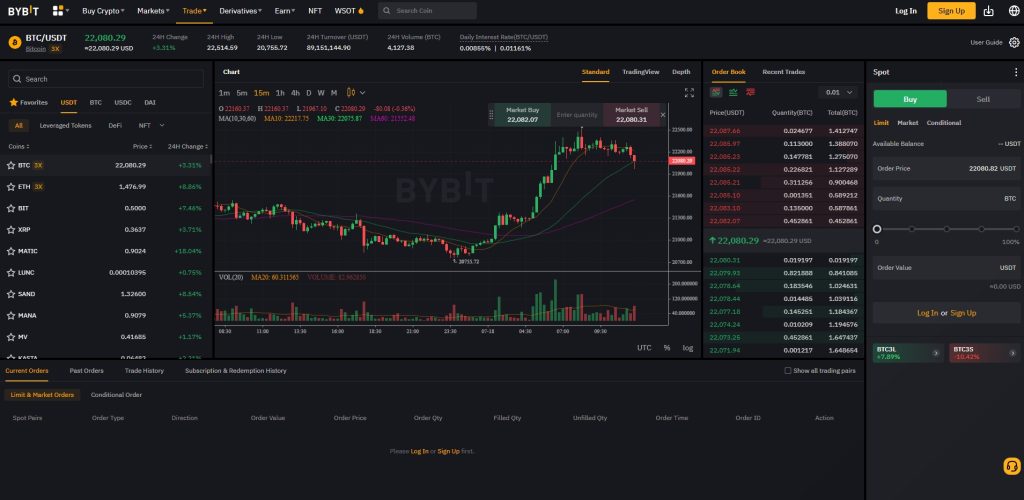Toggle chart log scale

pos(688,348)
